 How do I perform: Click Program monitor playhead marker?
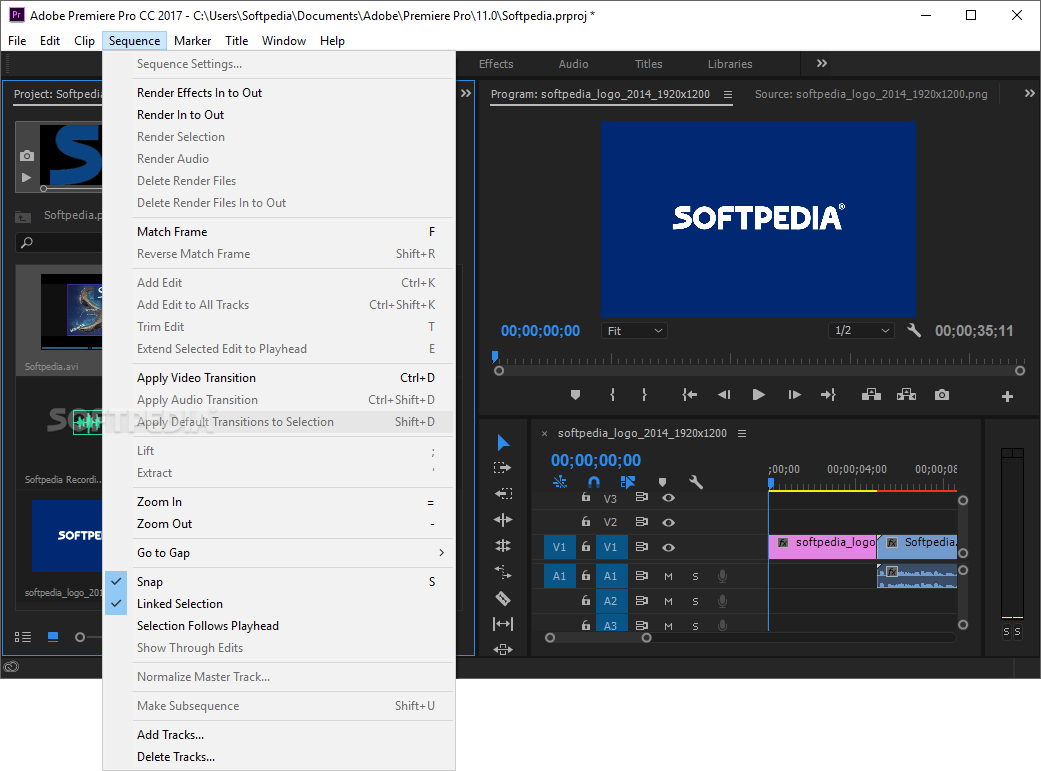495,357
